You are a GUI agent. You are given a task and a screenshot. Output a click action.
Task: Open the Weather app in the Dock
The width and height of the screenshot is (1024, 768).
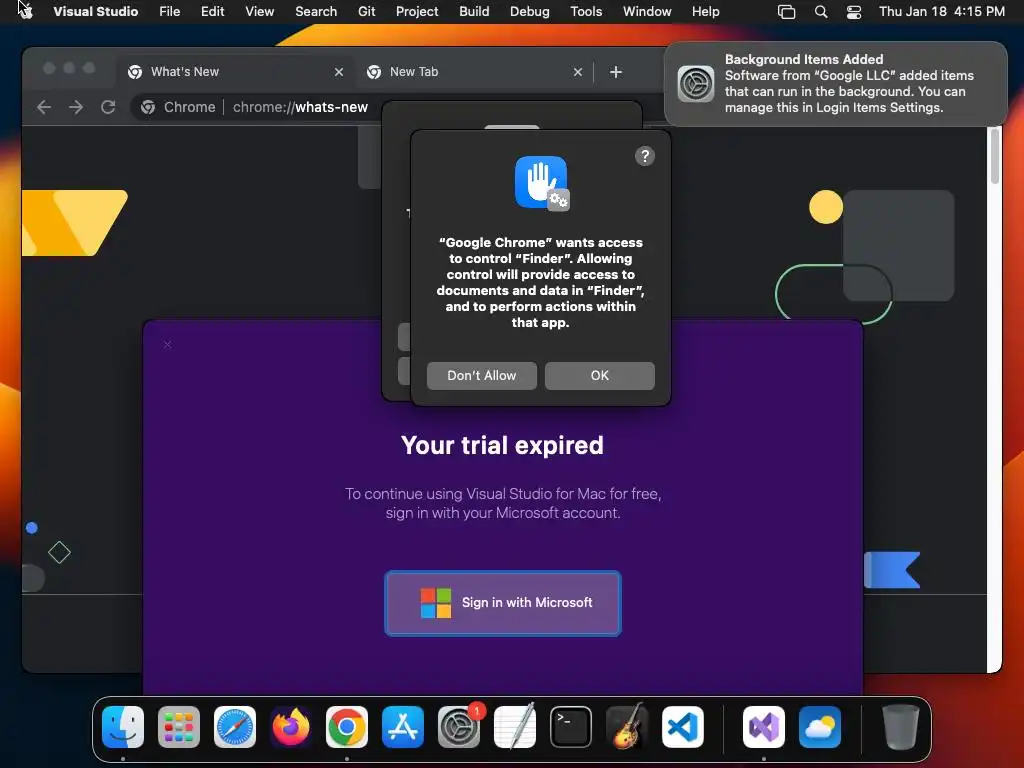(x=820, y=727)
